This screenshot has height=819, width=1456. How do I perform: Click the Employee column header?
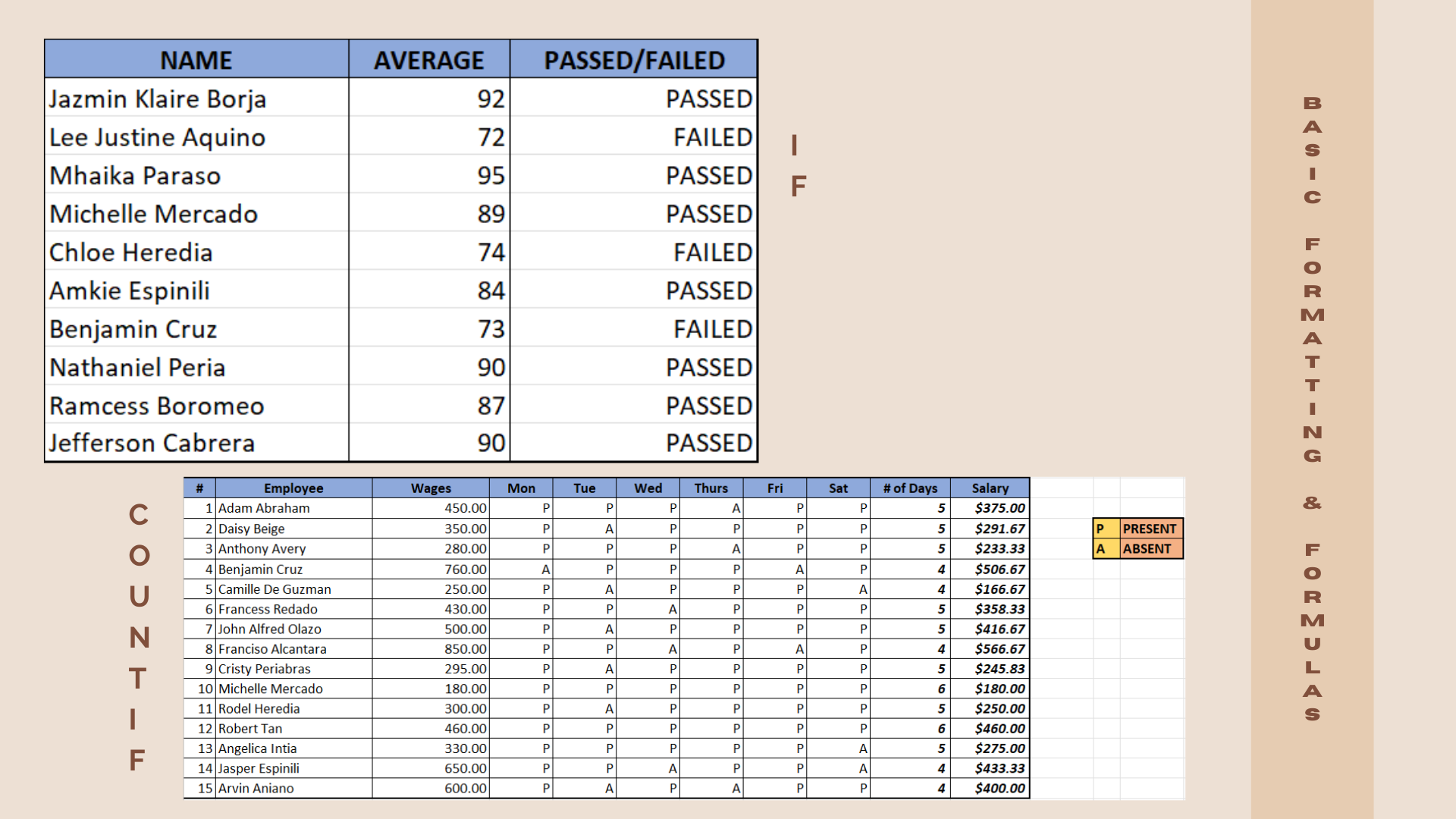pos(293,488)
